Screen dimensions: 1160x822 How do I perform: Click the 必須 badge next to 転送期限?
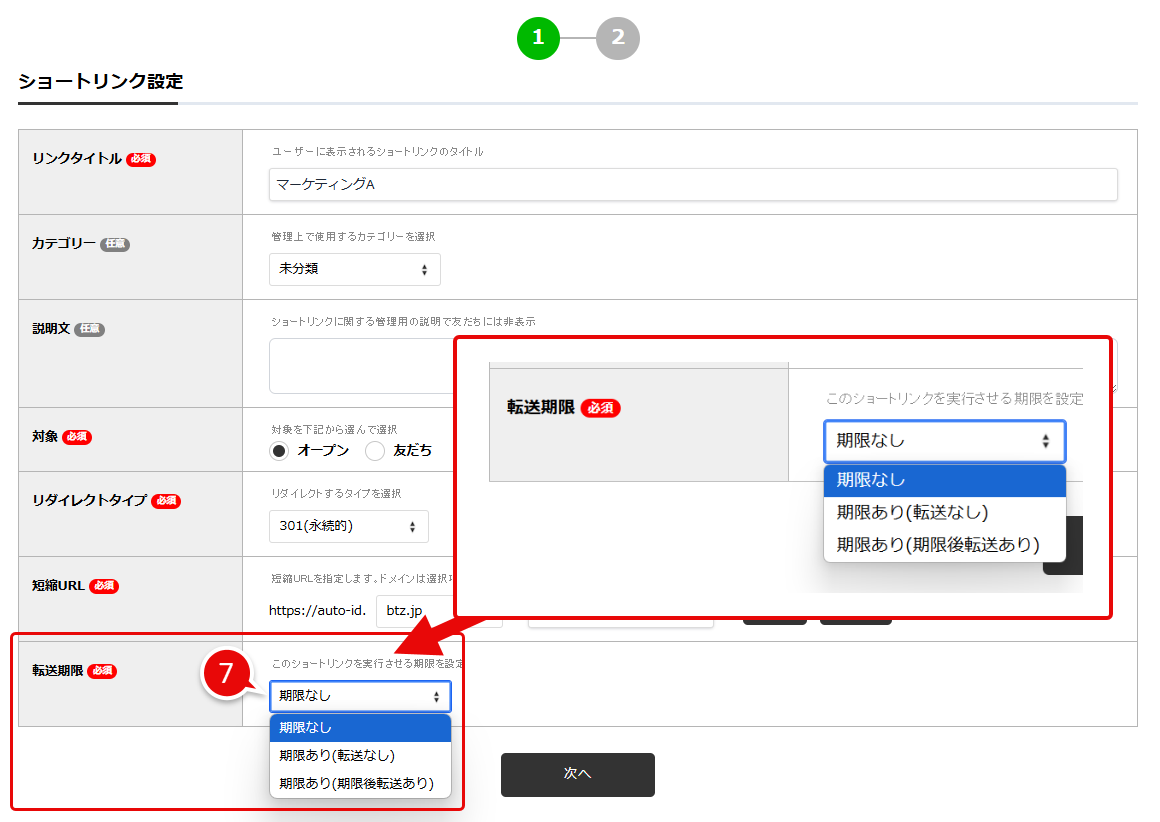(x=105, y=671)
